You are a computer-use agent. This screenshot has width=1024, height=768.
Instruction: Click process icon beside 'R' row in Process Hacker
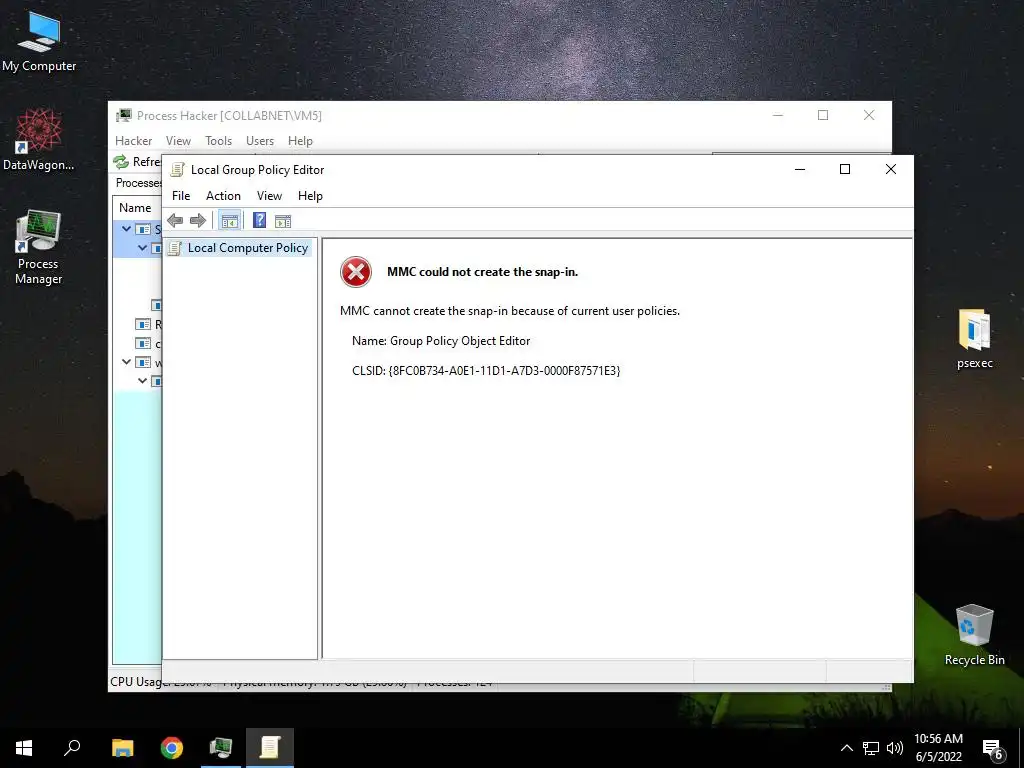tap(142, 324)
